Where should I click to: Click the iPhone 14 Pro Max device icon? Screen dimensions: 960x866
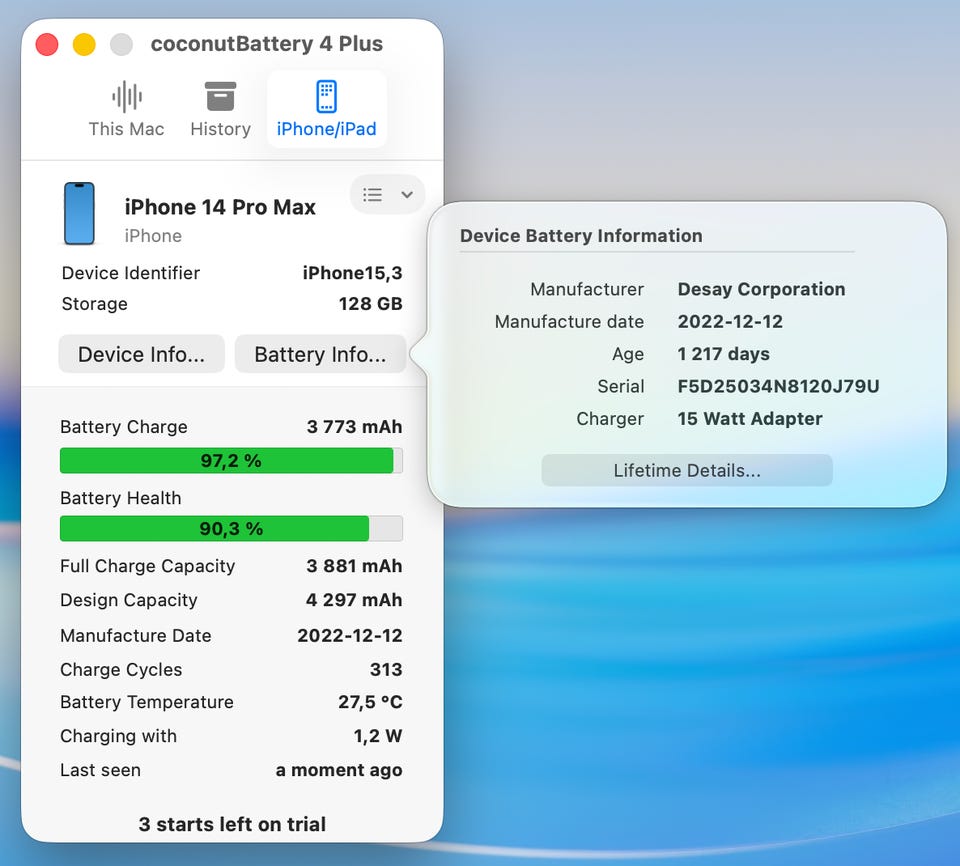click(80, 213)
